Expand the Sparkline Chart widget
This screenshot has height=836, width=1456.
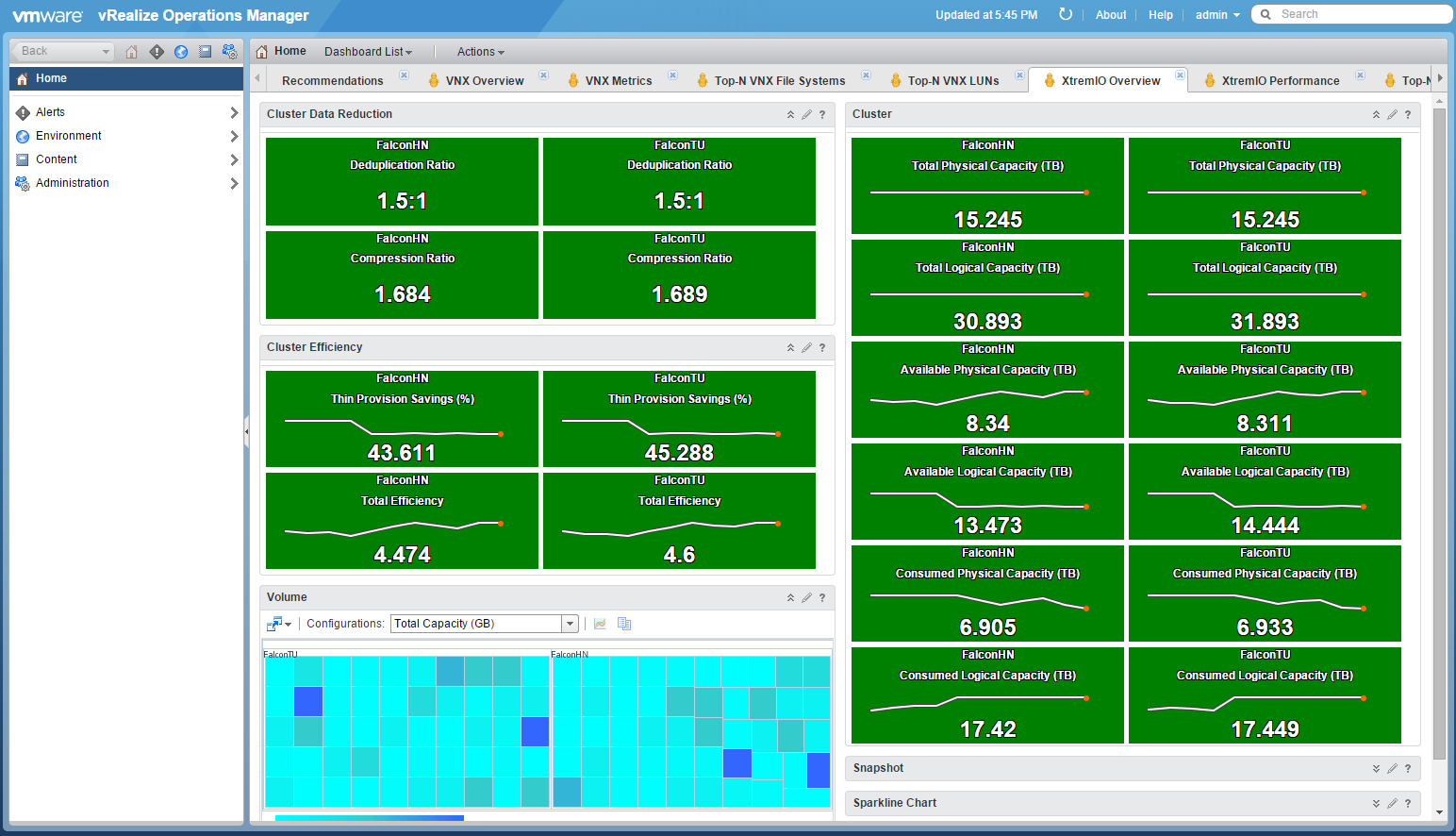pyautogui.click(x=1376, y=803)
